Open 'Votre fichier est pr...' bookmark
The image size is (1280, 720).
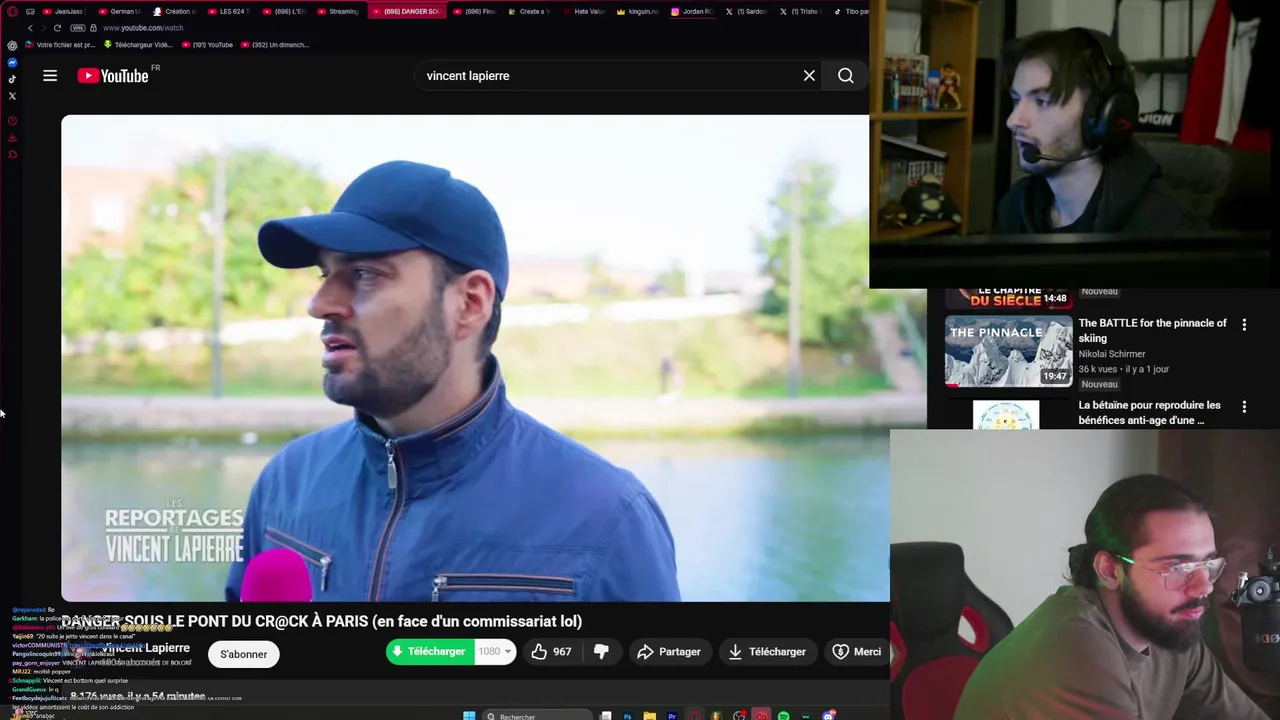tap(59, 45)
